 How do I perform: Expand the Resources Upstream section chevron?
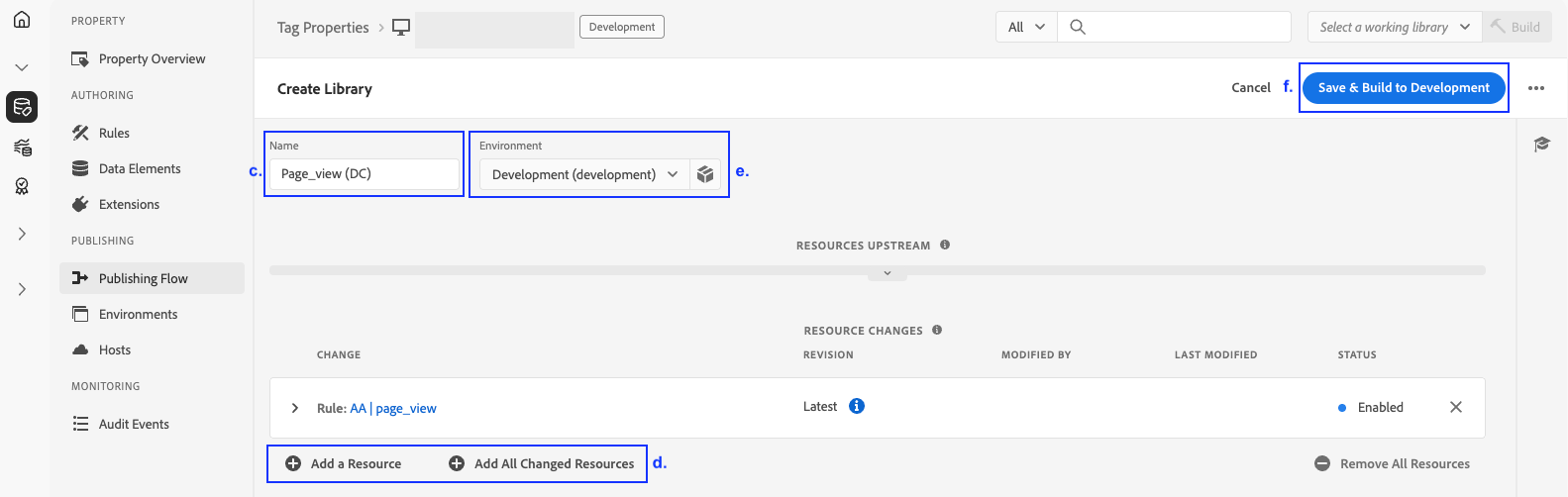(887, 273)
